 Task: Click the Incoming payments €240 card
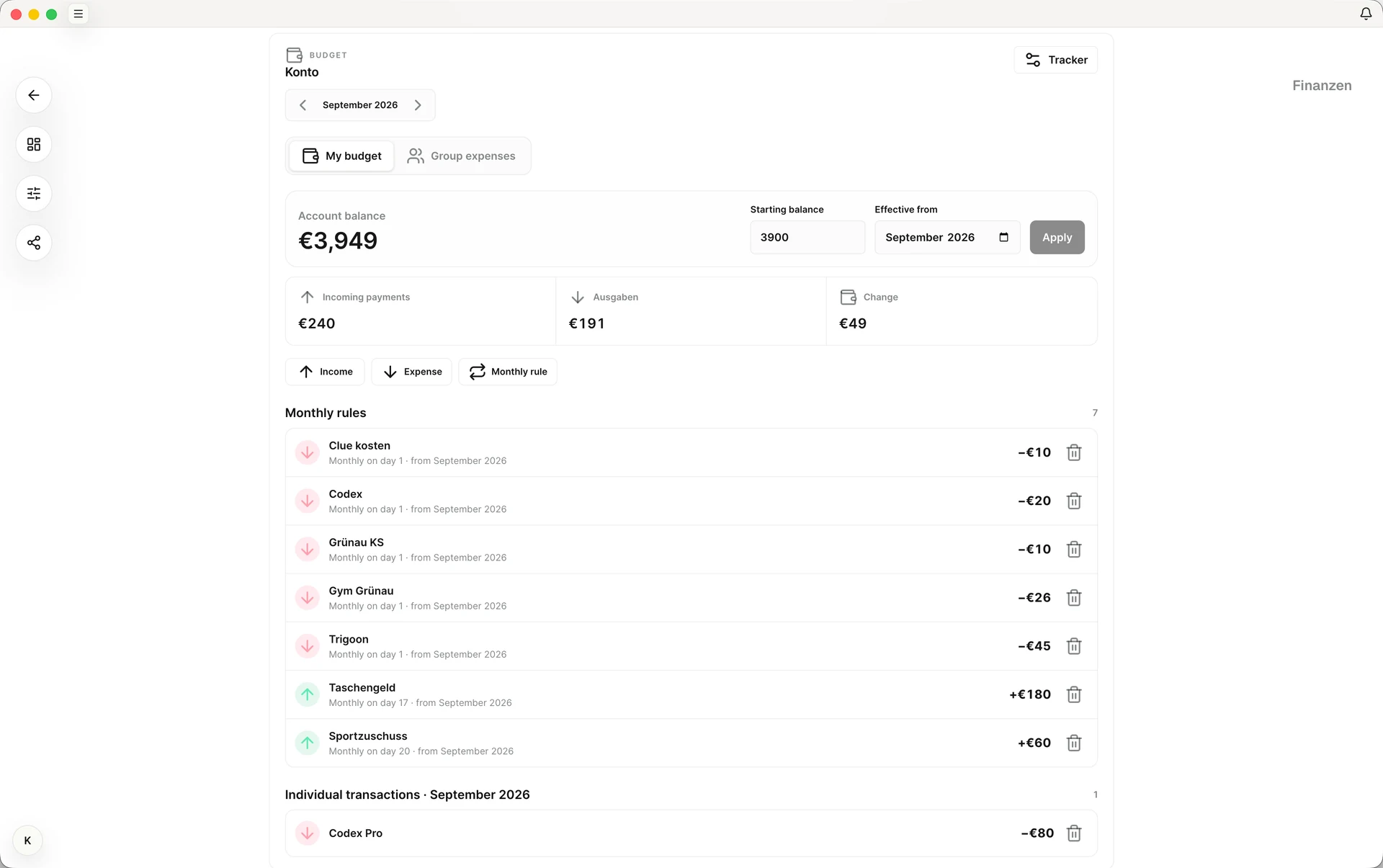(x=421, y=311)
